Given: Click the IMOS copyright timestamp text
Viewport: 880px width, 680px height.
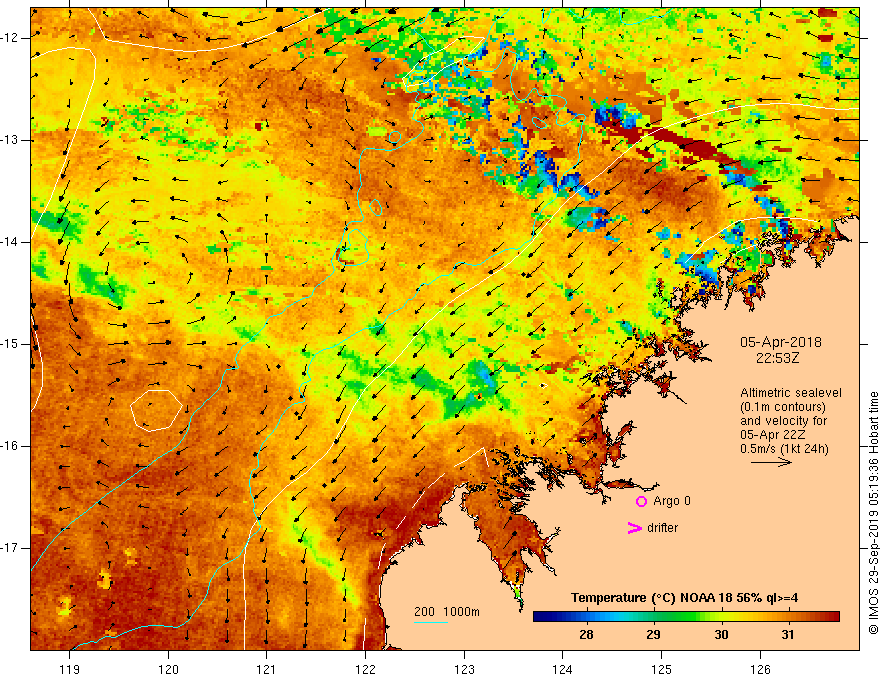Looking at the screenshot, I should click(873, 513).
